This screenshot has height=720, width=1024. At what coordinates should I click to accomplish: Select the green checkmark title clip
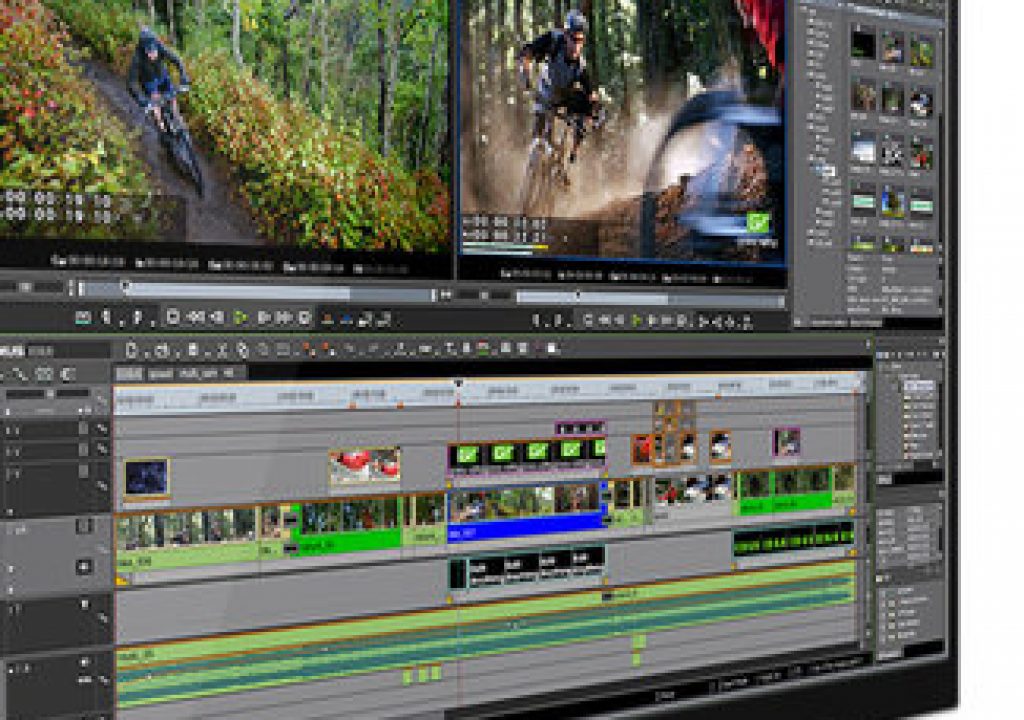pos(526,455)
